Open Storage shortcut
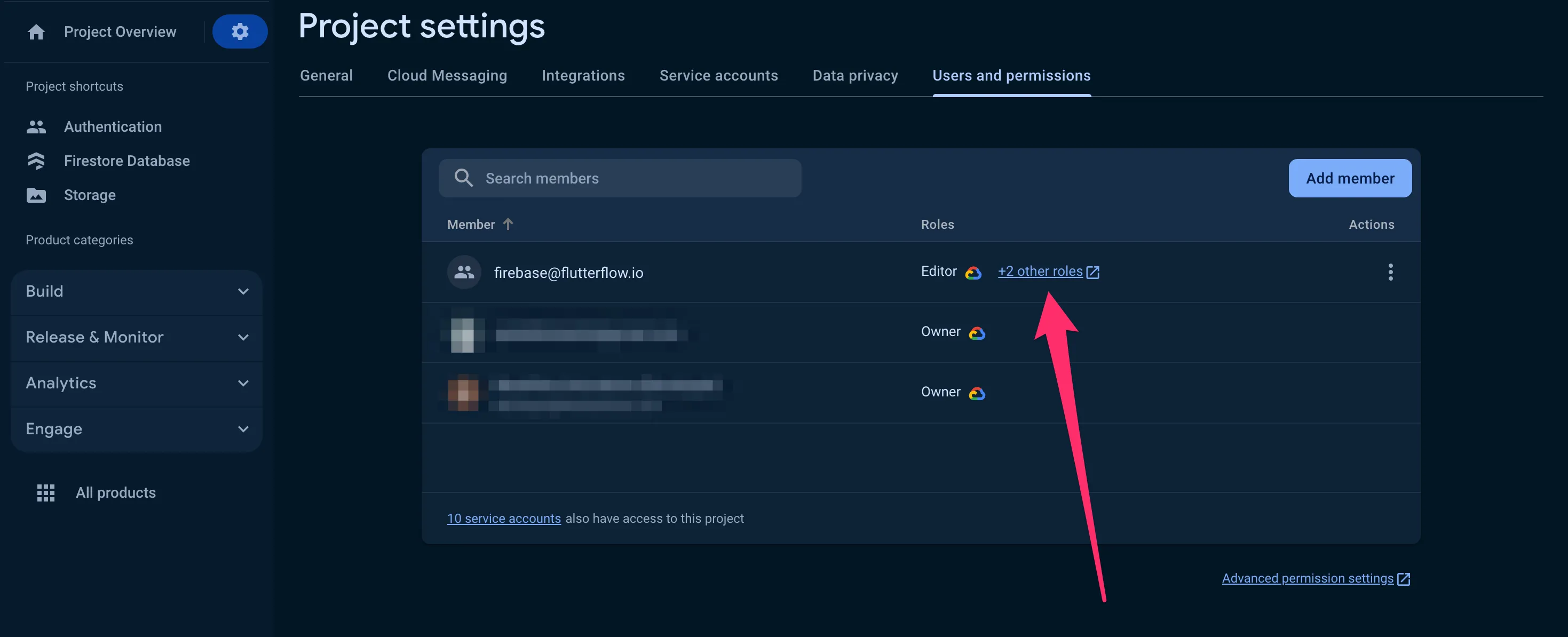The image size is (1568, 637). 90,195
